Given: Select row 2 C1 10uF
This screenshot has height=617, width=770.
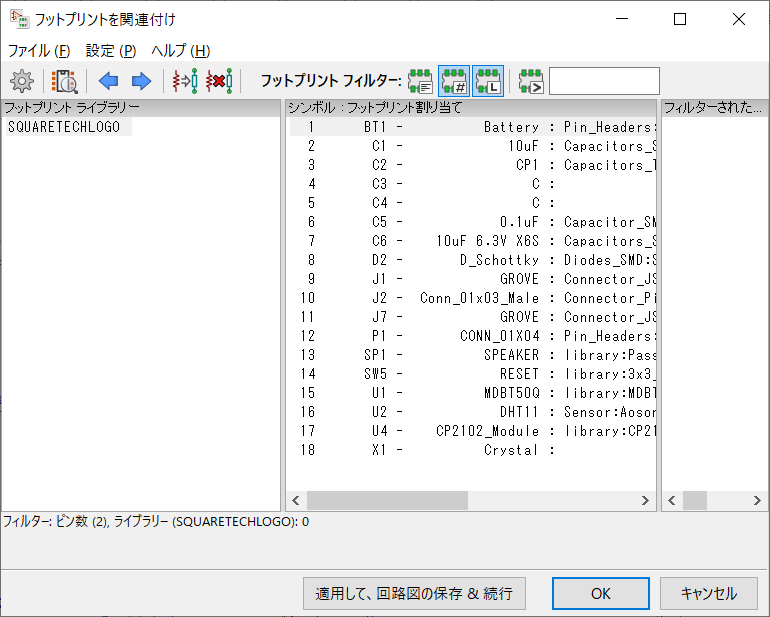Looking at the screenshot, I should click(x=473, y=146).
